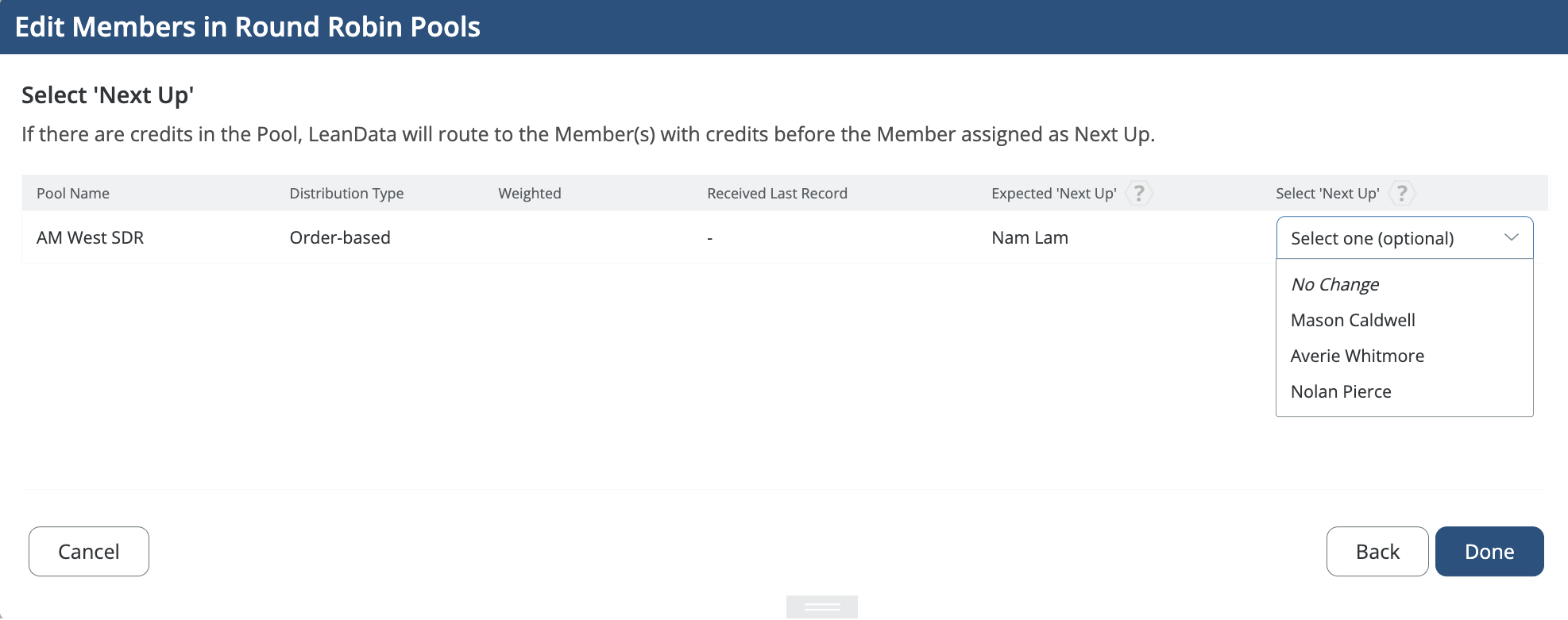Click the Pool Name column header

(73, 193)
